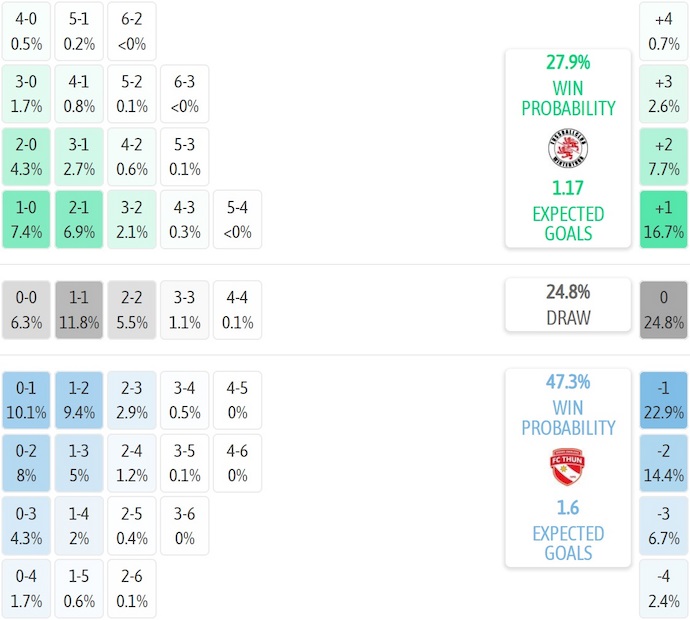This screenshot has height=620, width=690.
Task: Click the 1-2 score tile
Action: 79,400
